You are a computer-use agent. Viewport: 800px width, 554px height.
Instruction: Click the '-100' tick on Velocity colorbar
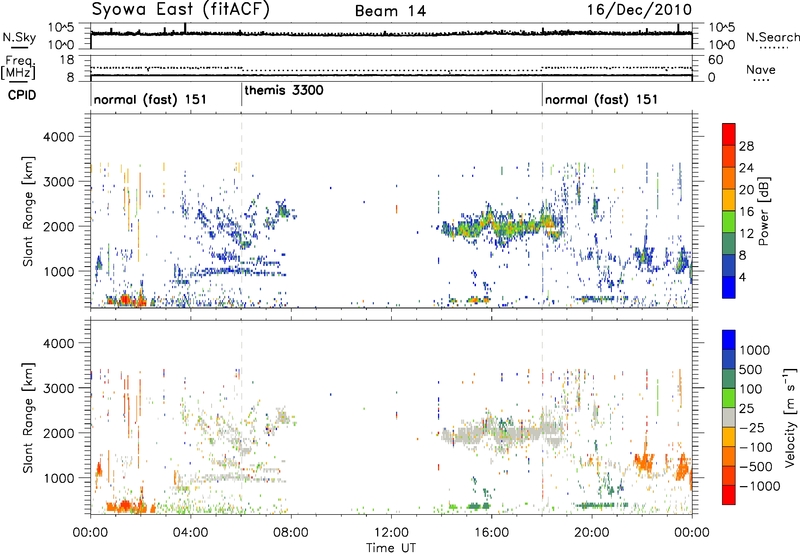[x=758, y=447]
